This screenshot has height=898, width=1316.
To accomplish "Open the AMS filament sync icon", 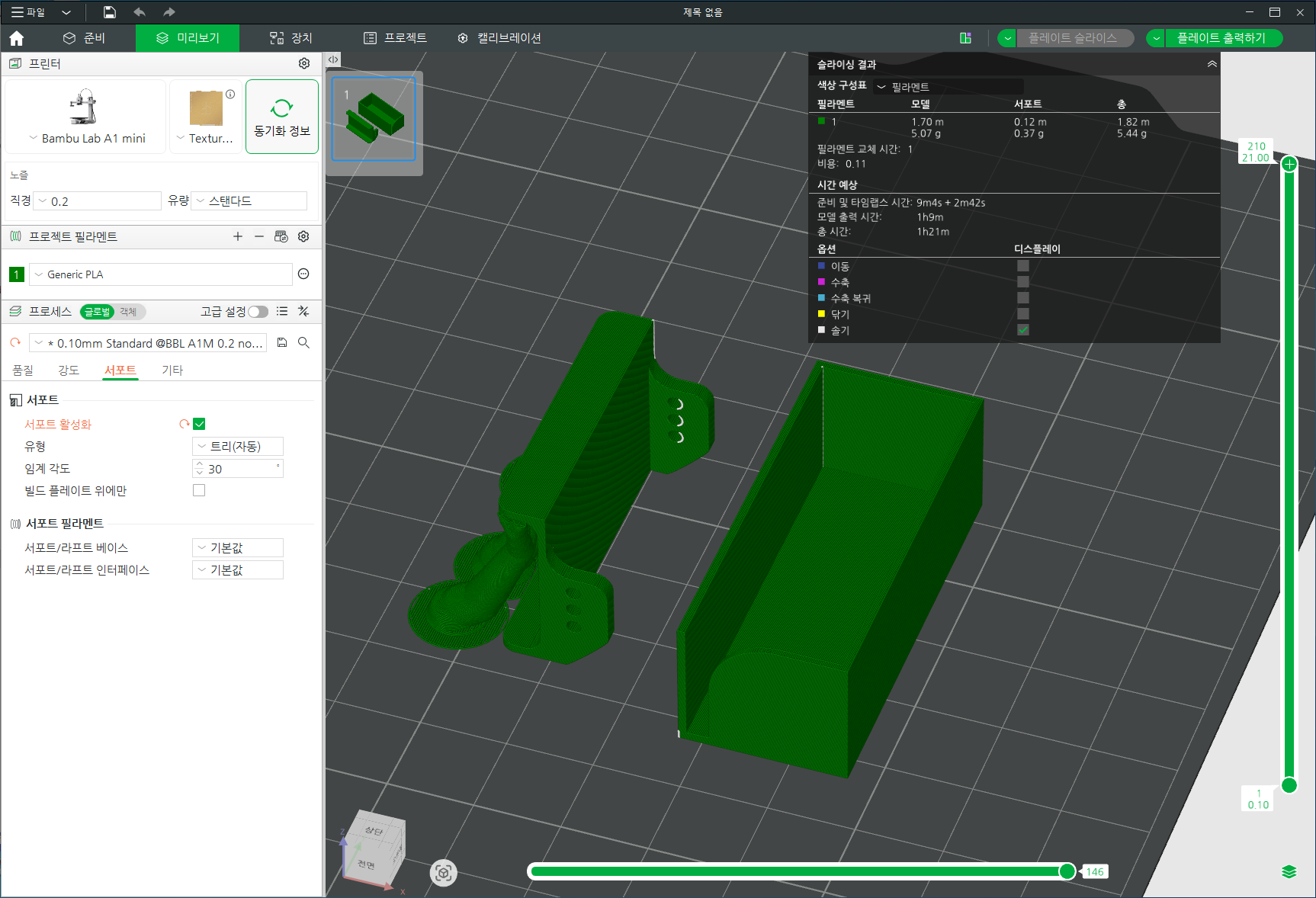I will (281, 236).
